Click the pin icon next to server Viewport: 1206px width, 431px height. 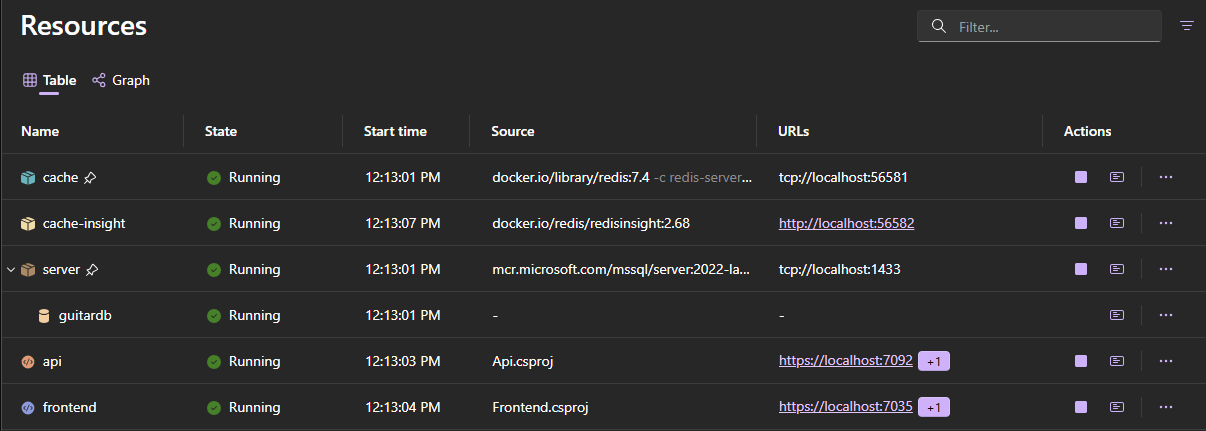click(x=92, y=269)
